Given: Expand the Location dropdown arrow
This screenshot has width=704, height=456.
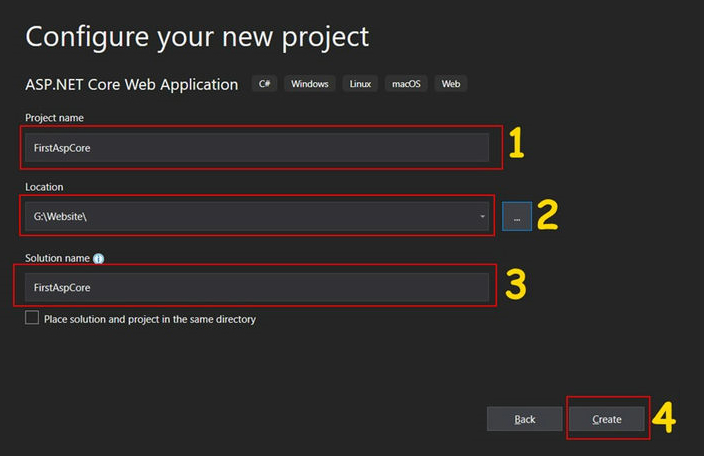Looking at the screenshot, I should pos(482,216).
